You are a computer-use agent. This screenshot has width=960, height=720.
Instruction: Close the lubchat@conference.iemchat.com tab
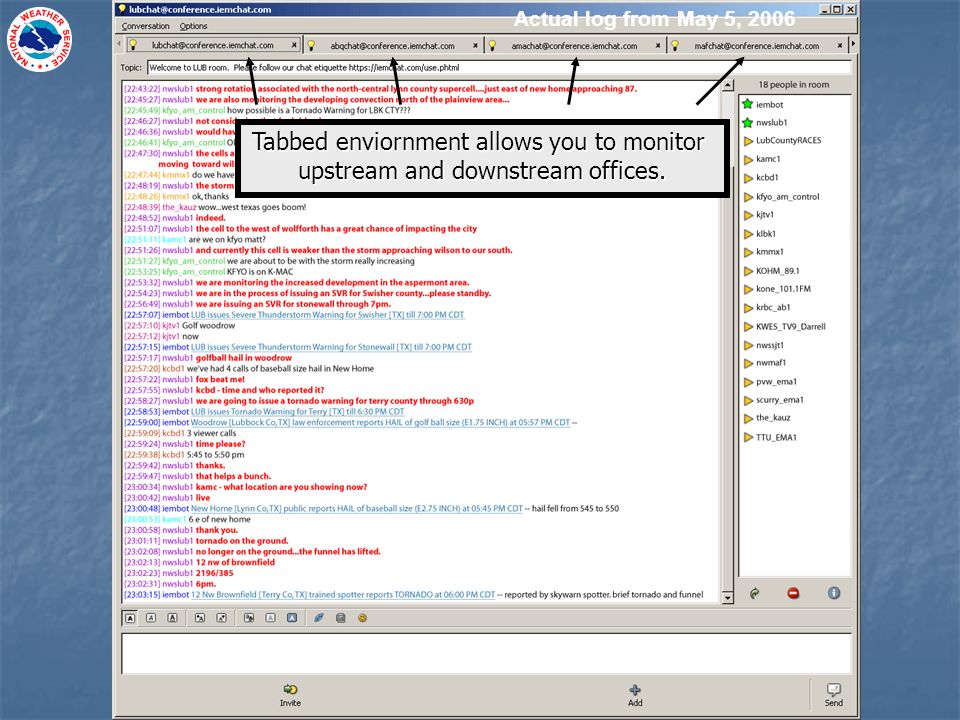pyautogui.click(x=294, y=45)
